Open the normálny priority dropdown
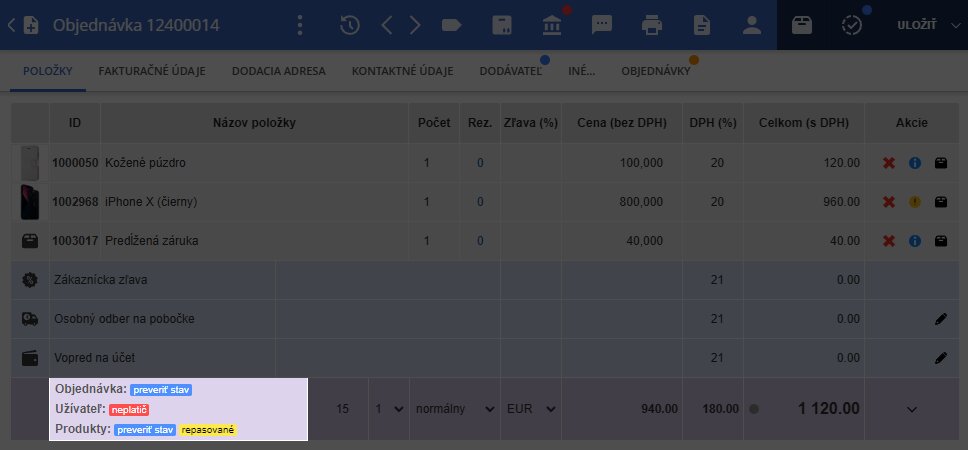Viewport: 968px width, 450px height. click(454, 409)
